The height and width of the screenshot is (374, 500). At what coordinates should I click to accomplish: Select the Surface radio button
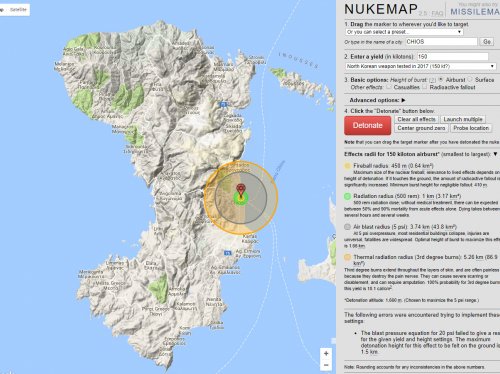click(x=470, y=80)
